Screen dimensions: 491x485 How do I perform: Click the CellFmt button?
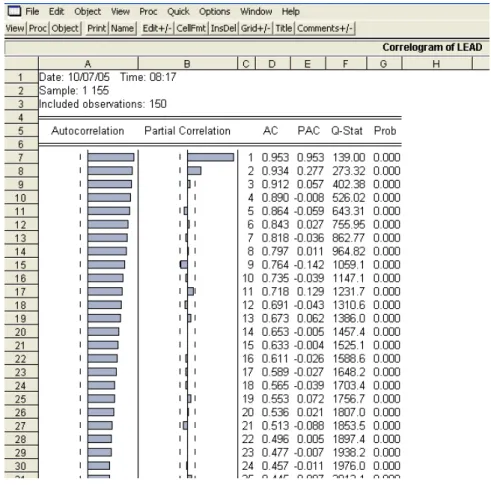pos(191,28)
